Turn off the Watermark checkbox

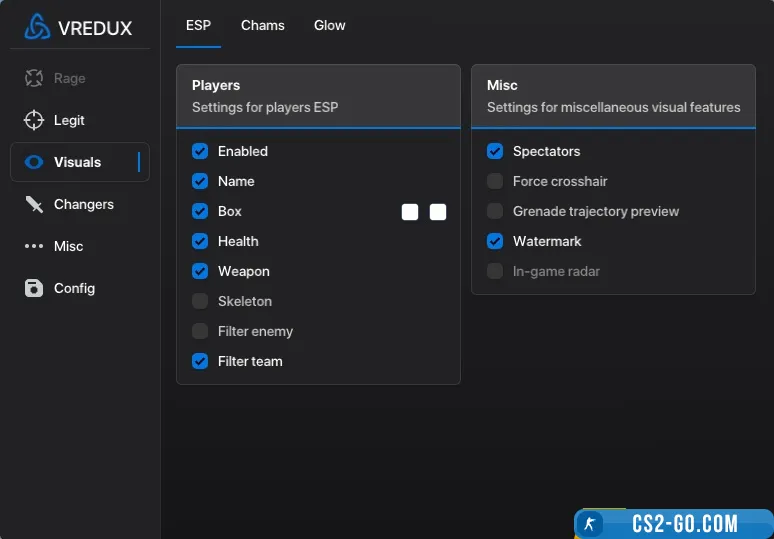495,241
